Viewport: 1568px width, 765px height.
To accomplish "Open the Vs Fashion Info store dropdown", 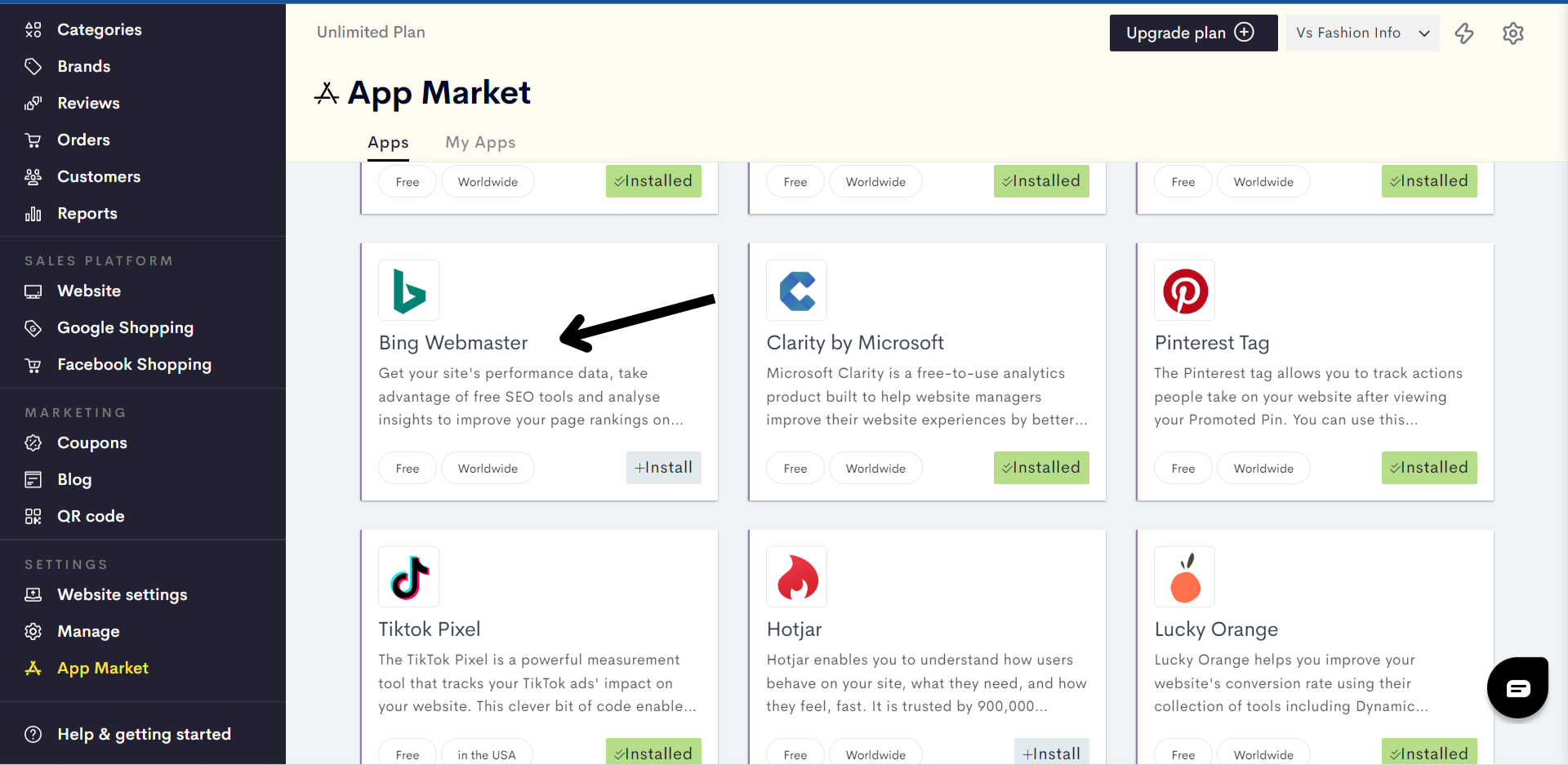I will (1362, 33).
